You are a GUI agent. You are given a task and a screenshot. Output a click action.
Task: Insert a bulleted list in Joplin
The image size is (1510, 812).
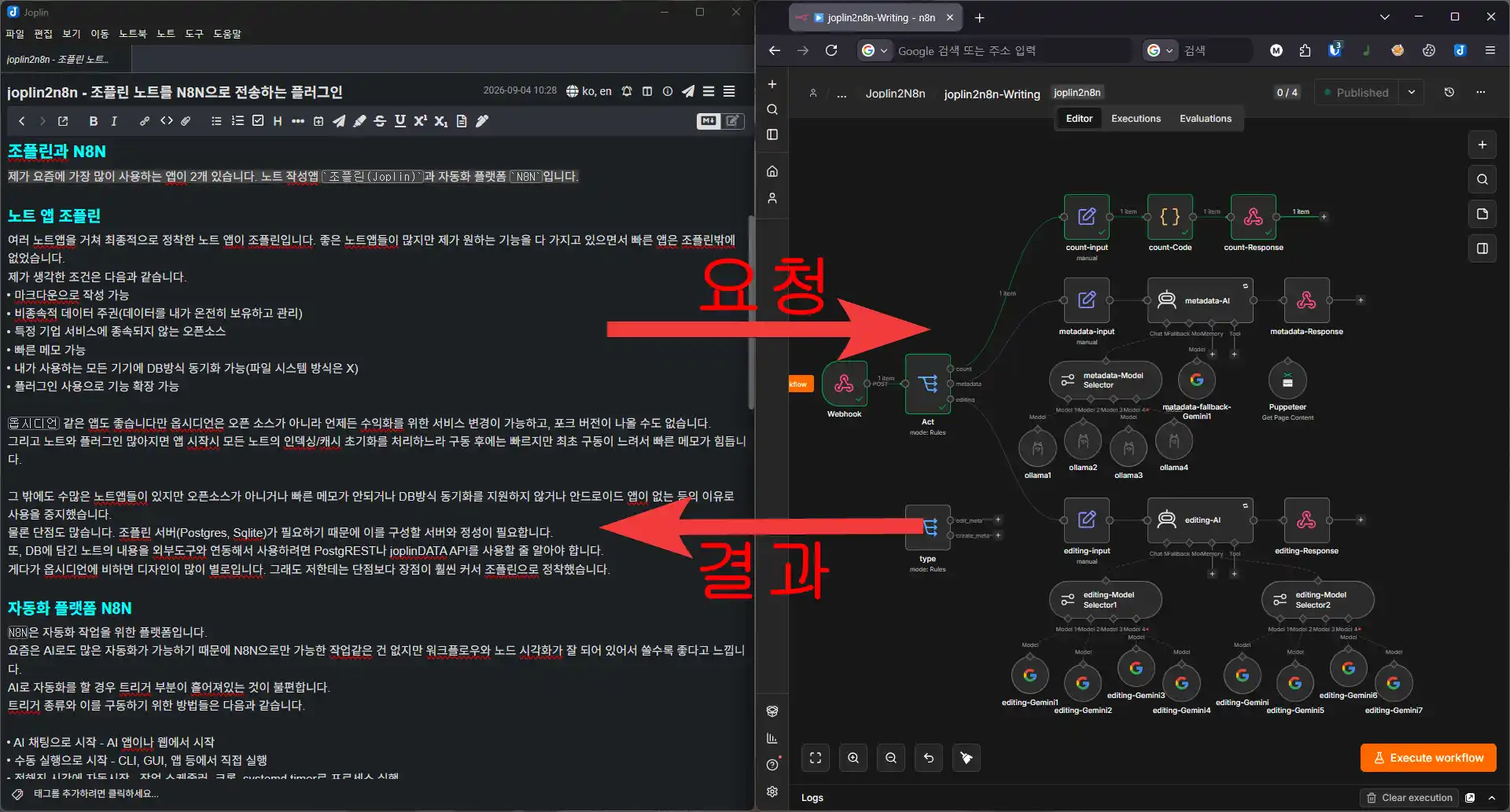216,121
